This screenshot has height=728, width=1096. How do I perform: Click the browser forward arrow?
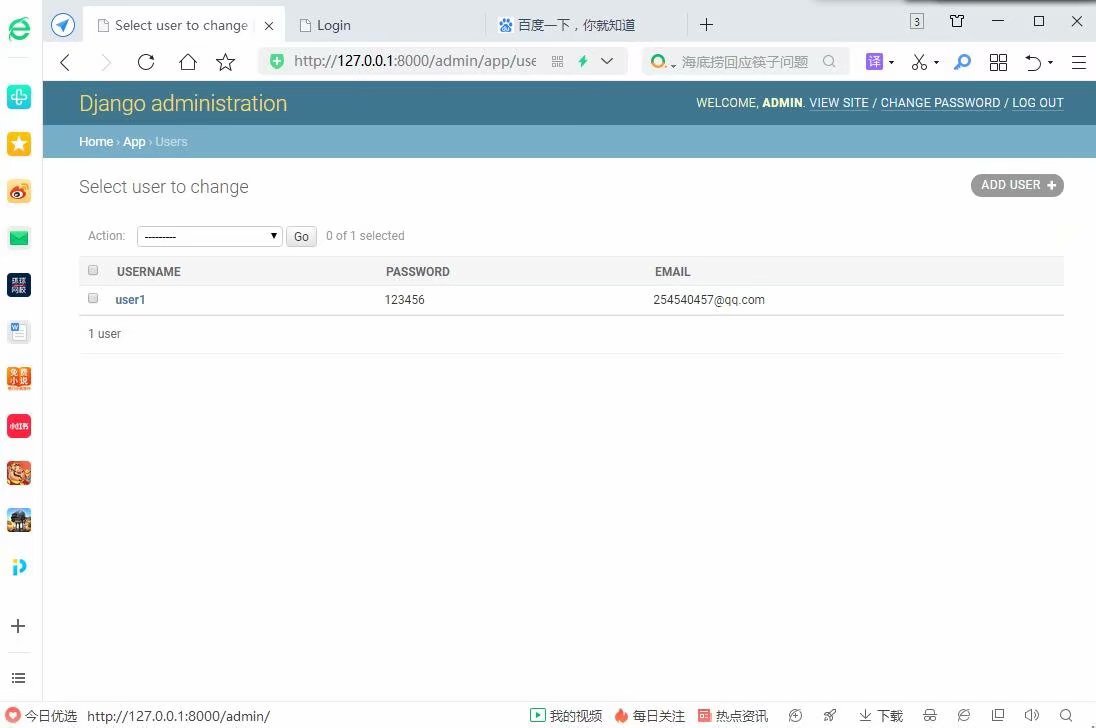pyautogui.click(x=106, y=62)
